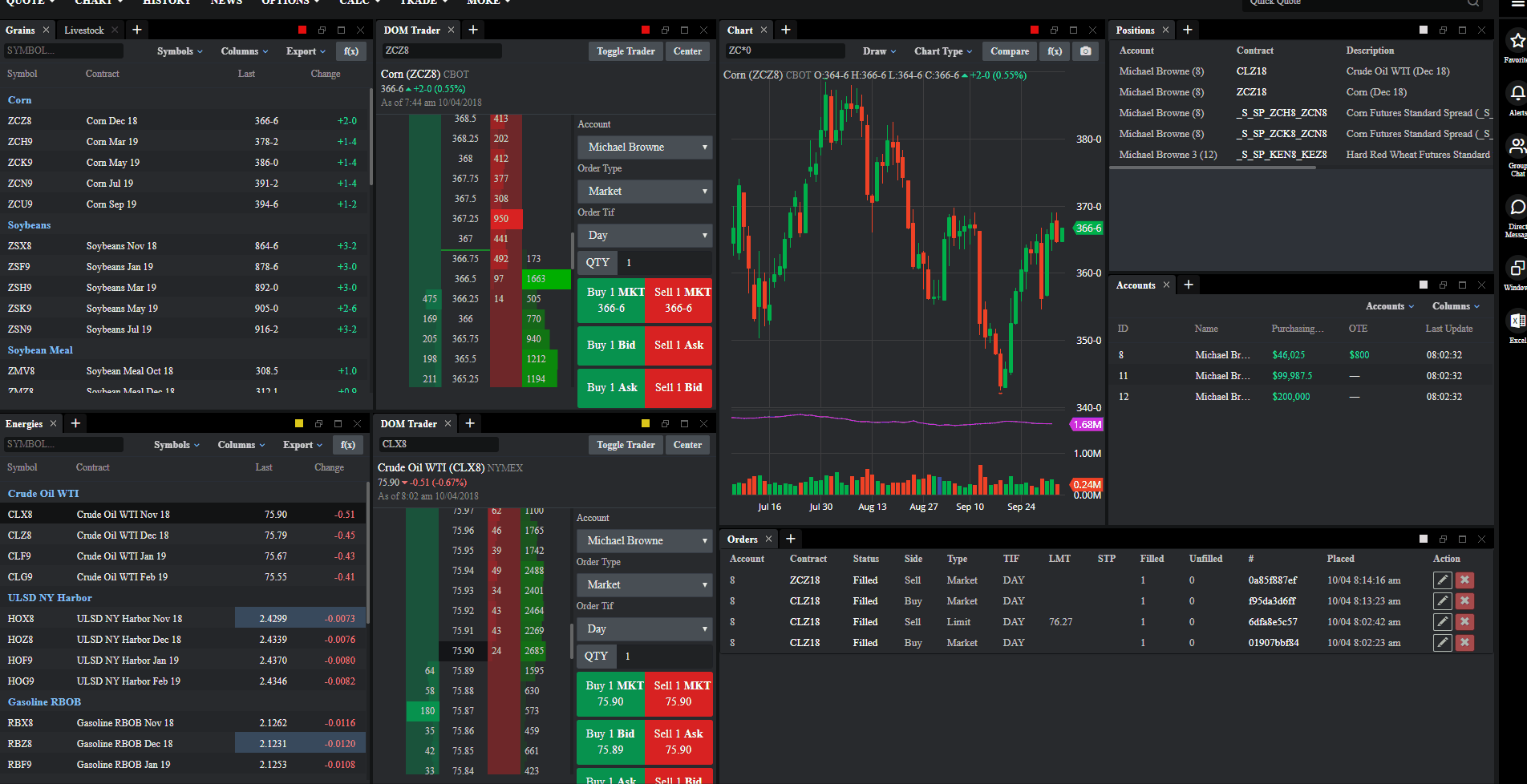Click the Excel export sidebar icon

pyautogui.click(x=1516, y=321)
